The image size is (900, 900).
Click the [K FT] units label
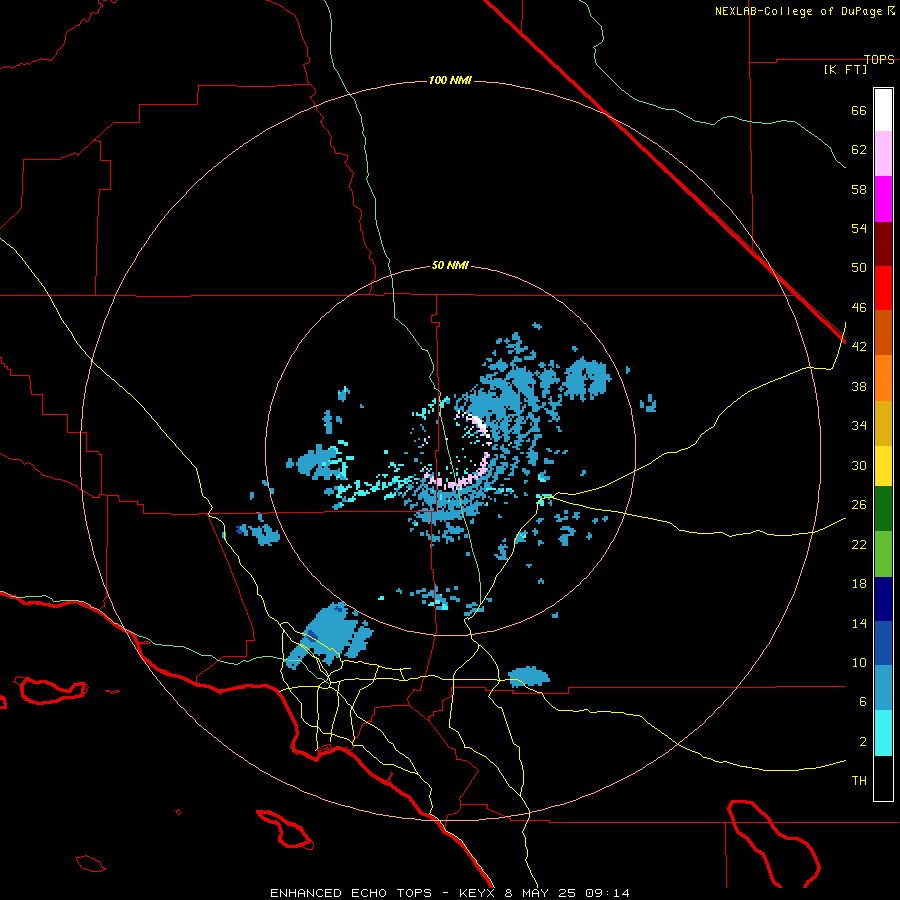pos(845,69)
